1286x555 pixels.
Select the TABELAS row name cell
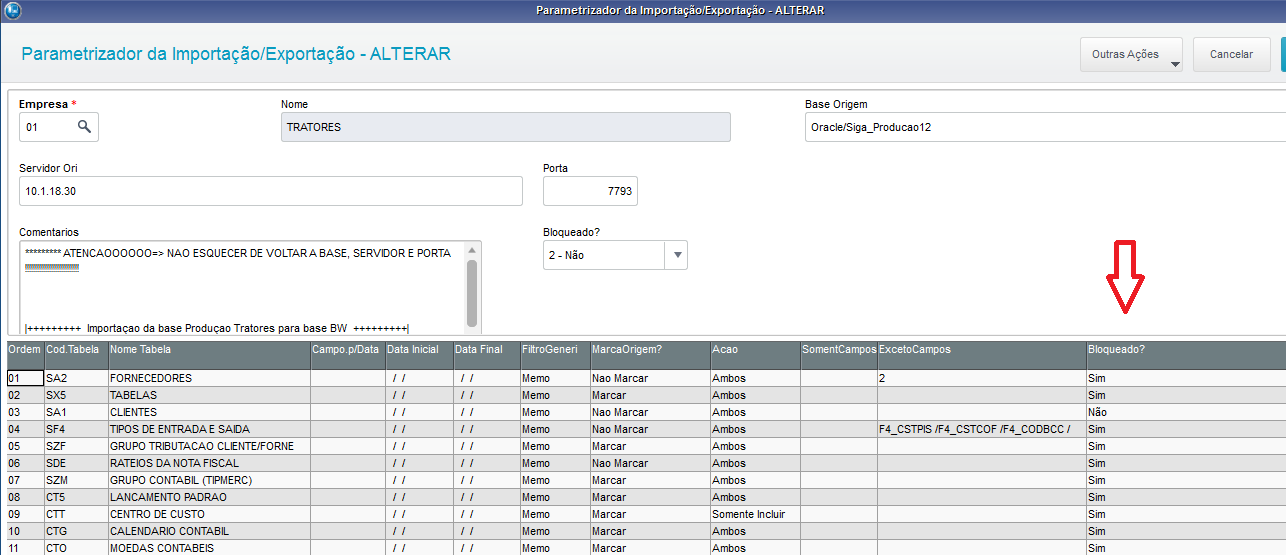point(209,396)
